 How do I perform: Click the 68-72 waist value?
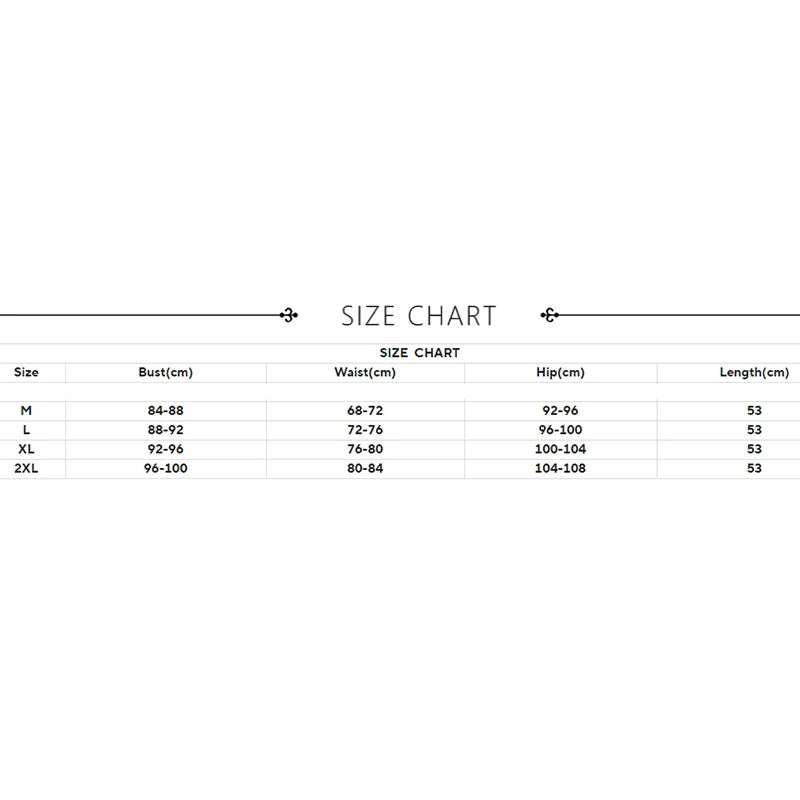coord(365,411)
